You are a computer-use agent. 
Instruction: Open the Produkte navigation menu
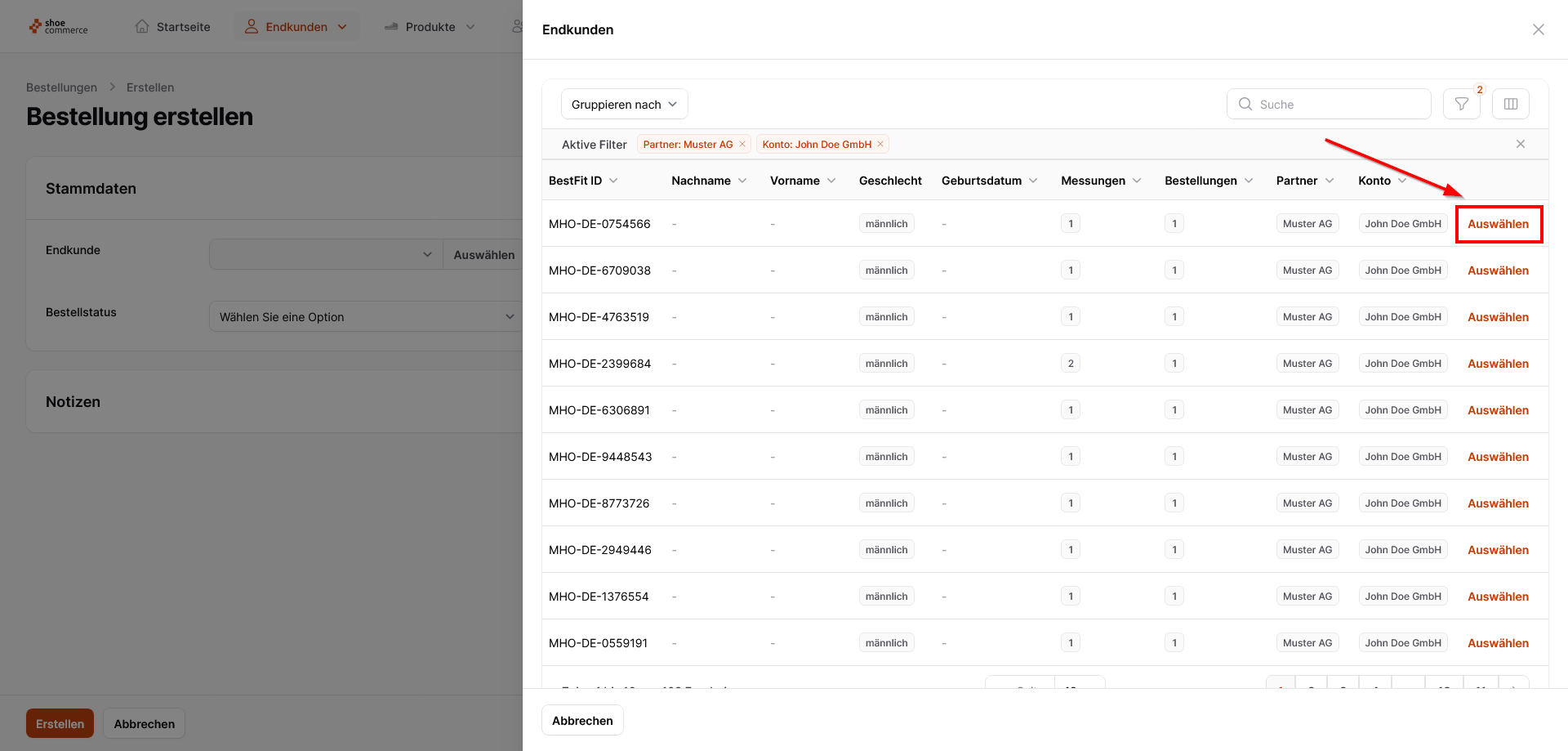(x=430, y=27)
